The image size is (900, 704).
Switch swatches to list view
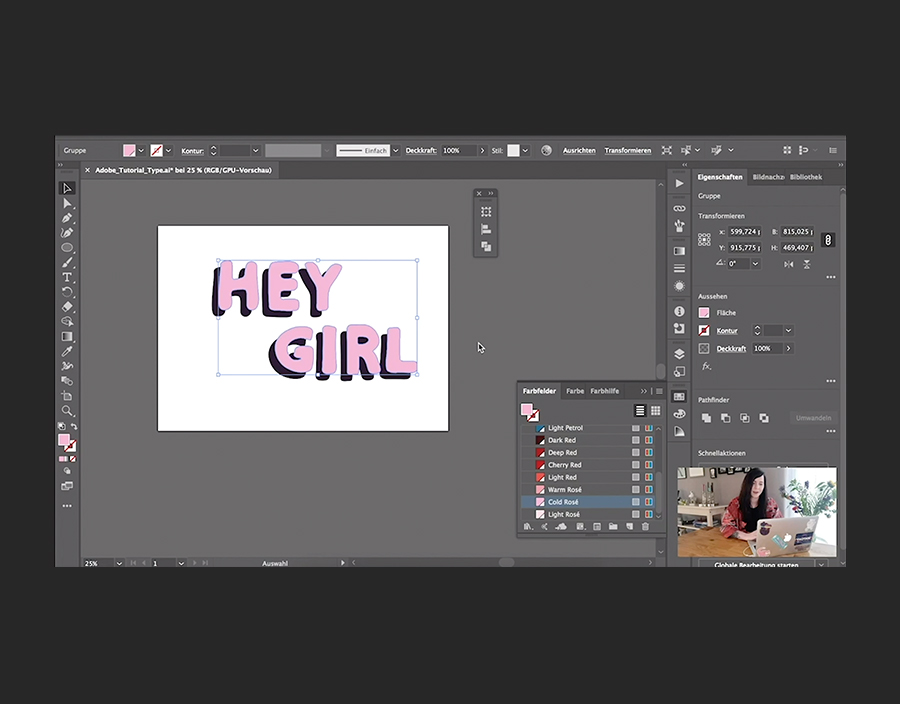[x=640, y=410]
